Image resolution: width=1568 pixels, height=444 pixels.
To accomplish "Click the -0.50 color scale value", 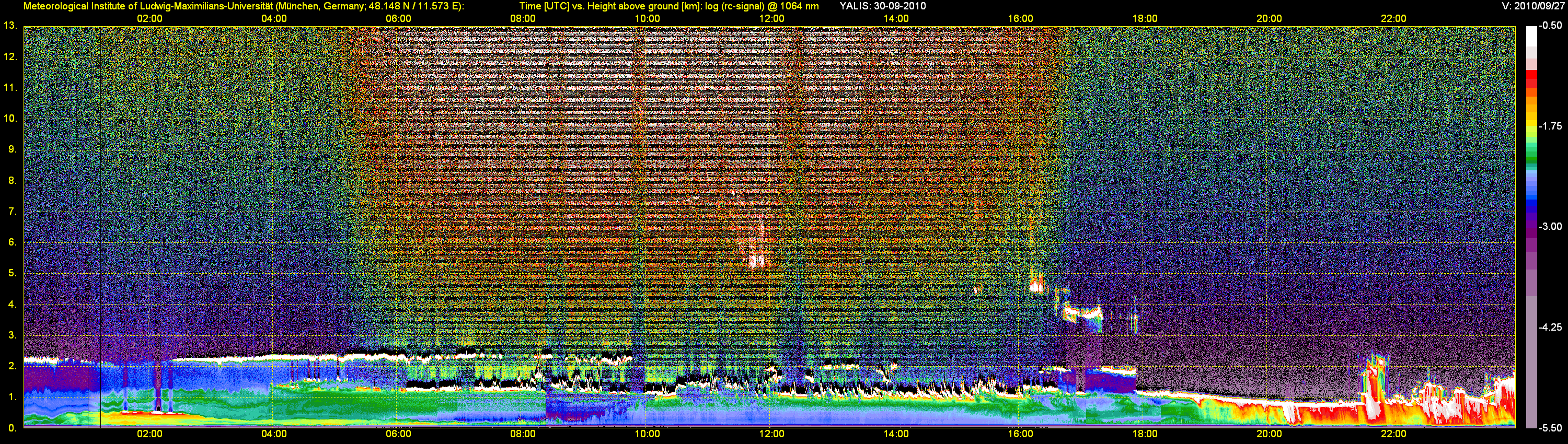I will click(1550, 26).
